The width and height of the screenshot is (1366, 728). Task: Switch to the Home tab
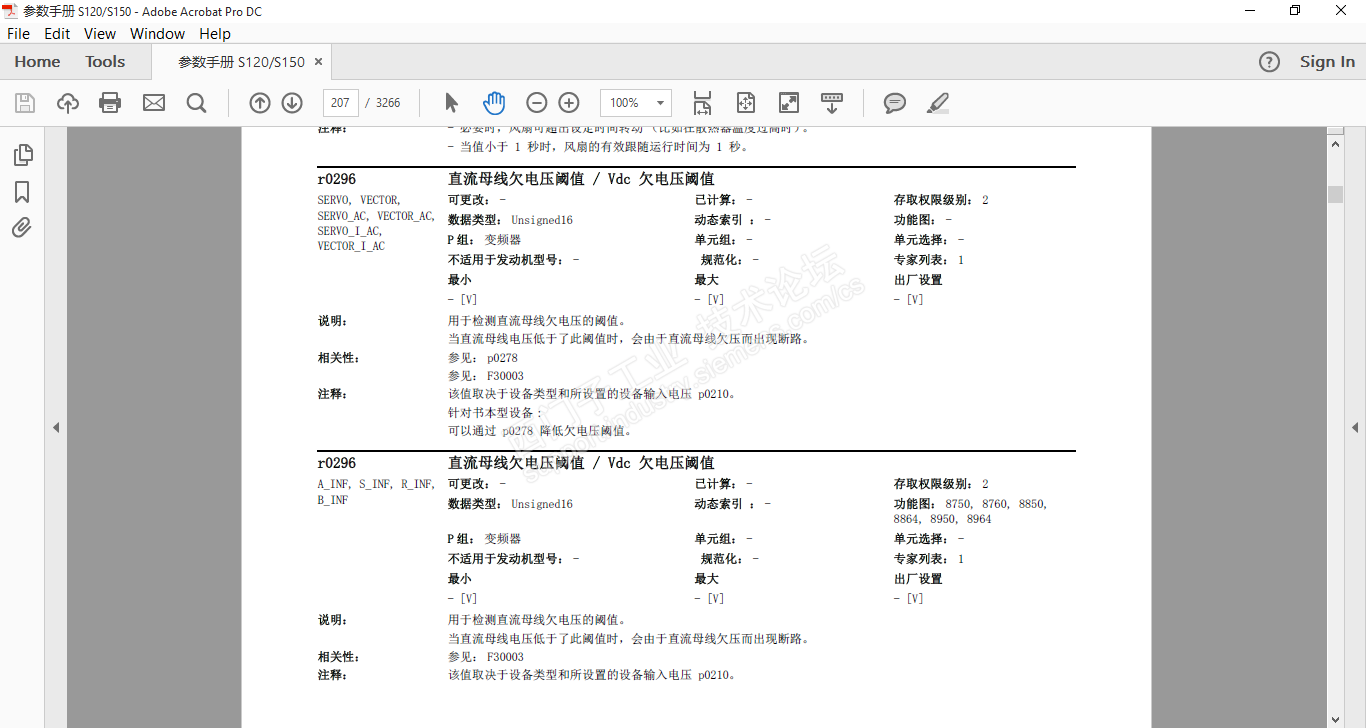pos(37,62)
